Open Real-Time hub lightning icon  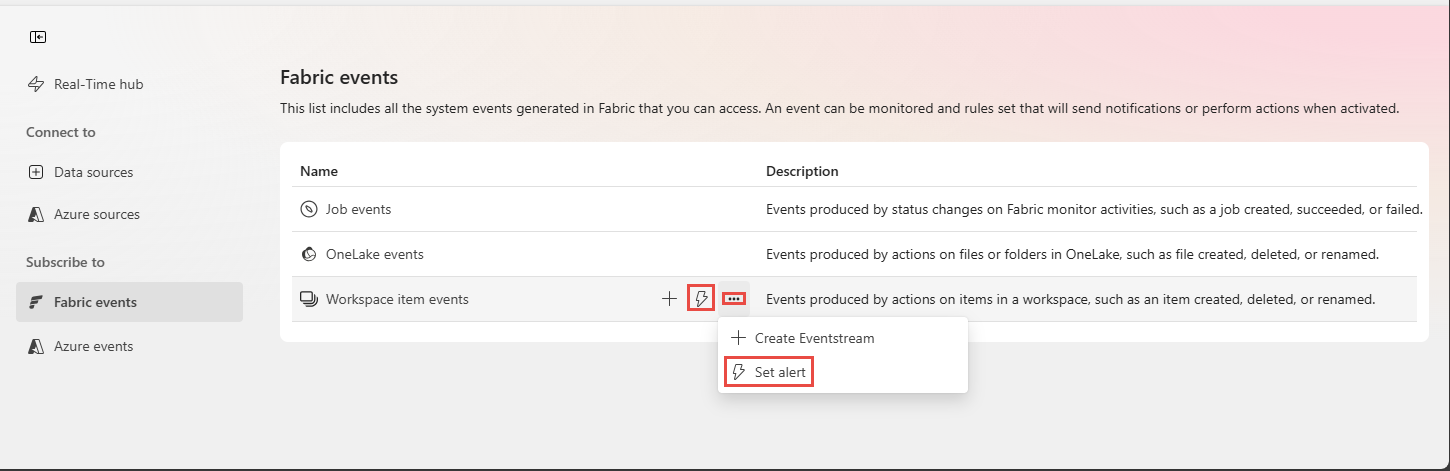click(37, 85)
